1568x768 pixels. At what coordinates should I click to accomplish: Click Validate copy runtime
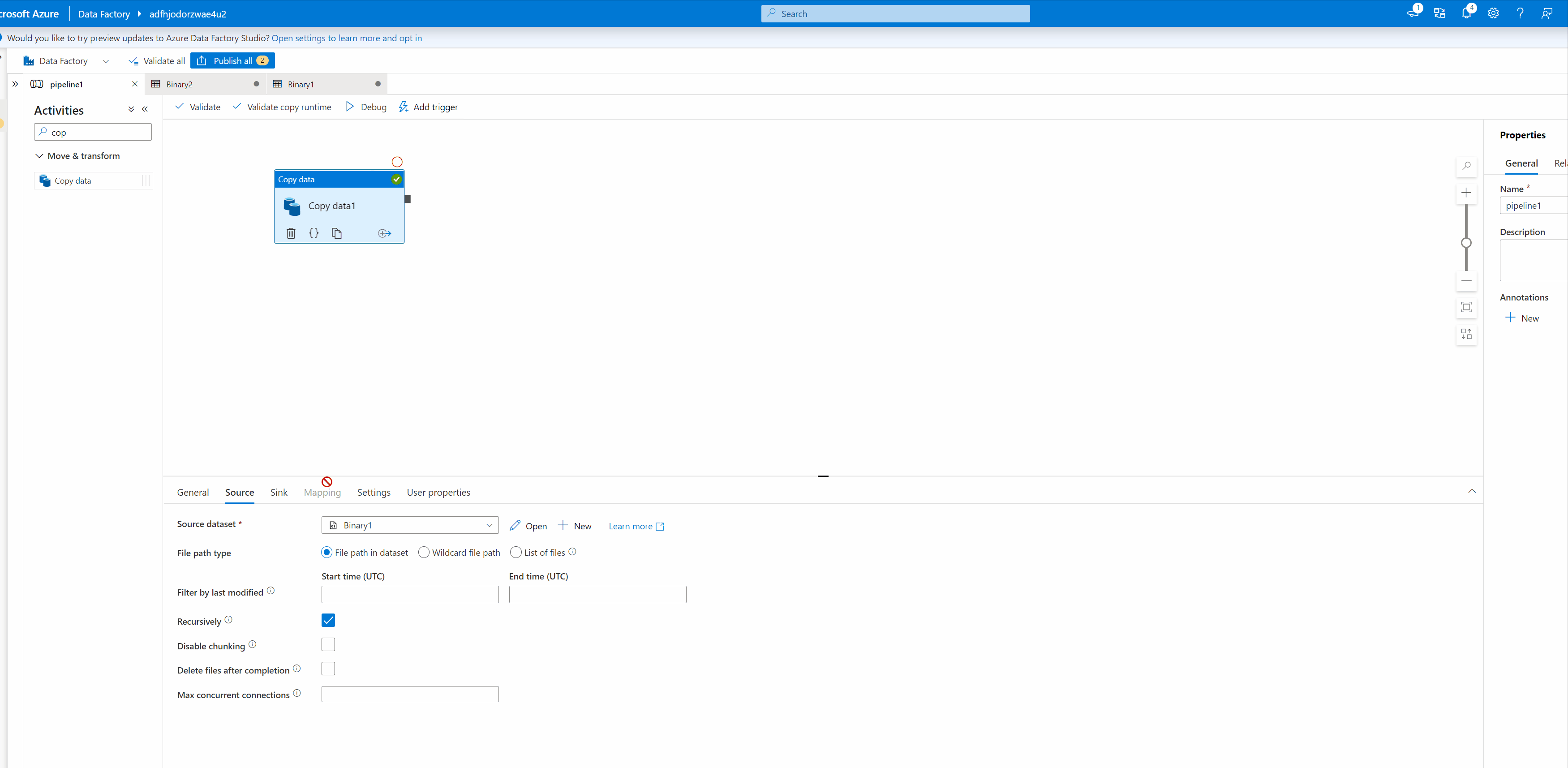click(282, 107)
